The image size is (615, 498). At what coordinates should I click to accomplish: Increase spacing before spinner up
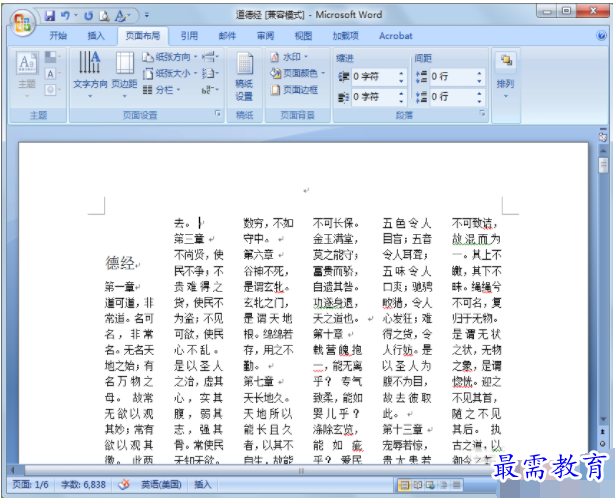[x=479, y=73]
